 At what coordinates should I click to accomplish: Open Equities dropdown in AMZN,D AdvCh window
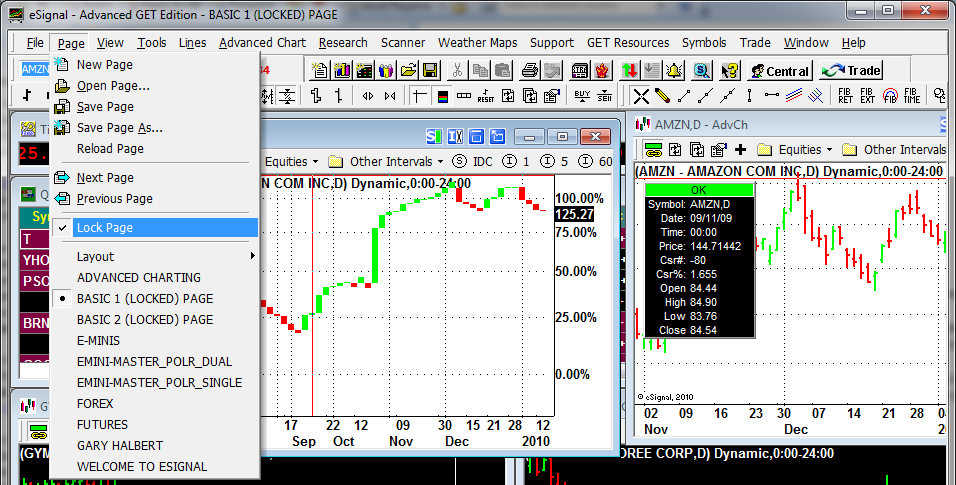point(795,149)
